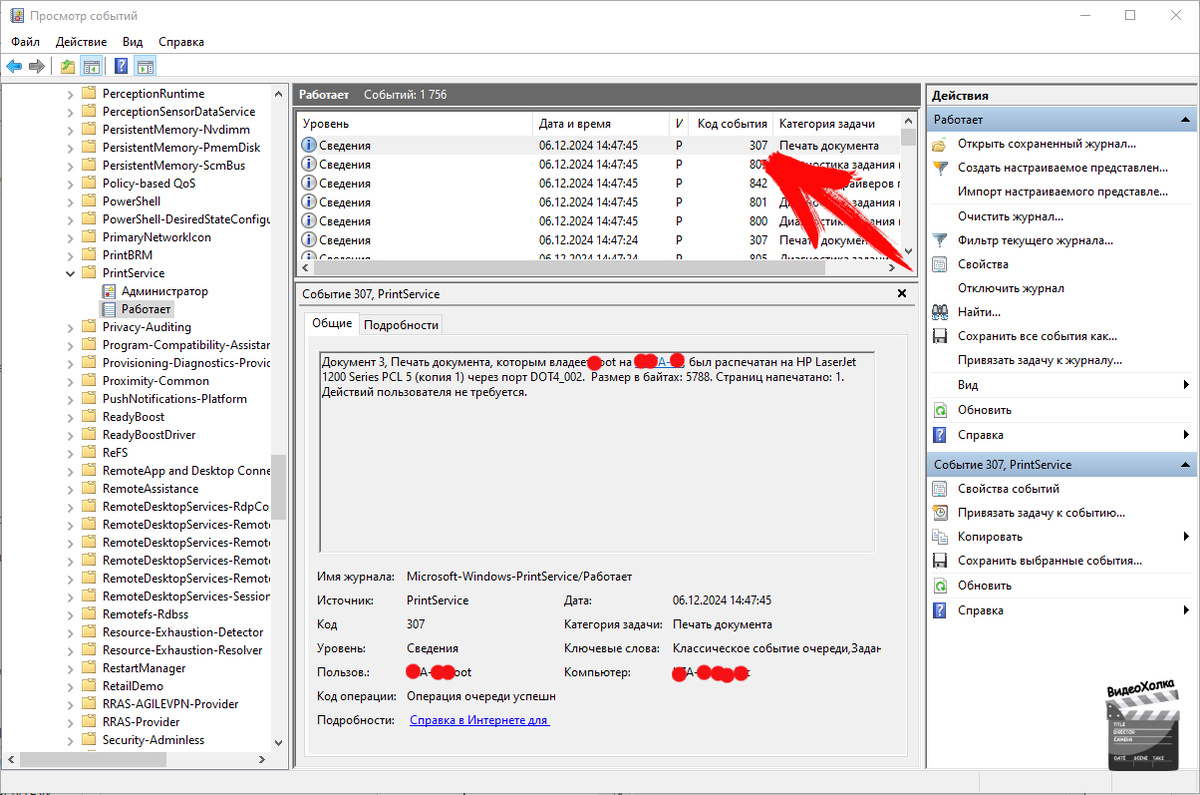This screenshot has width=1200, height=795.
Task: Click Очистить журнал… action
Action: pyautogui.click(x=1010, y=216)
